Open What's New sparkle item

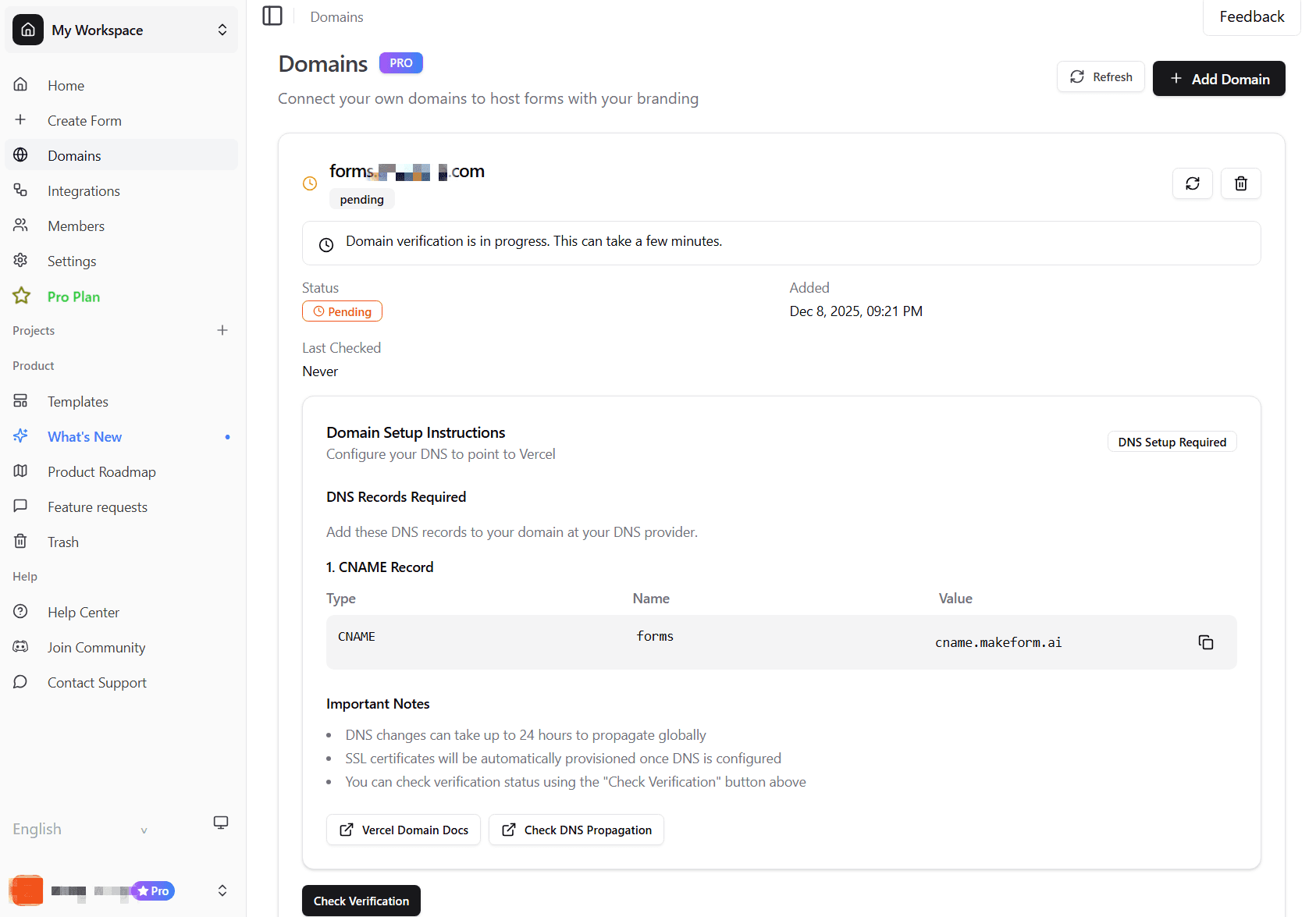pos(84,437)
